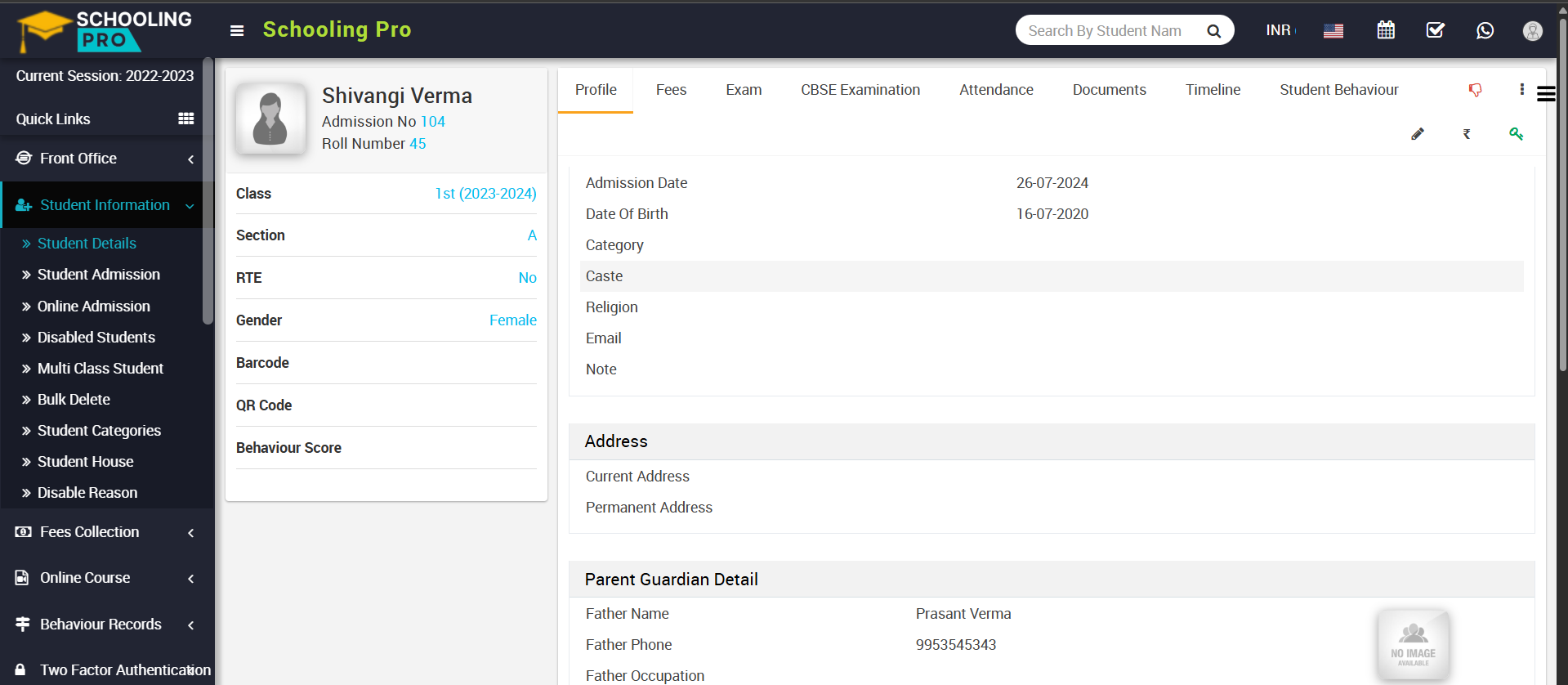The image size is (1568, 685).
Task: Click the Front Office sidebar icon
Action: click(24, 158)
